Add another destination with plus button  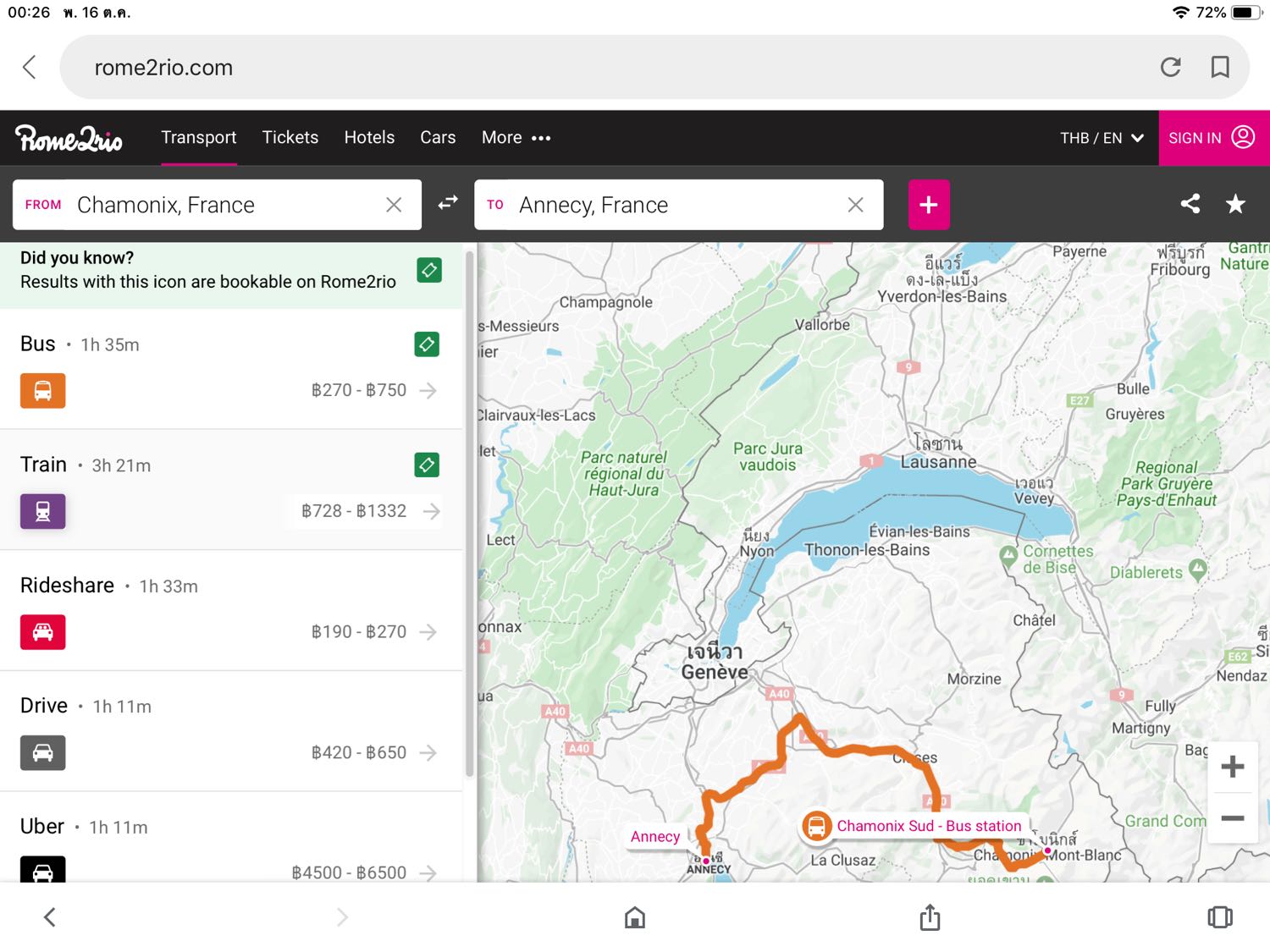tap(929, 205)
